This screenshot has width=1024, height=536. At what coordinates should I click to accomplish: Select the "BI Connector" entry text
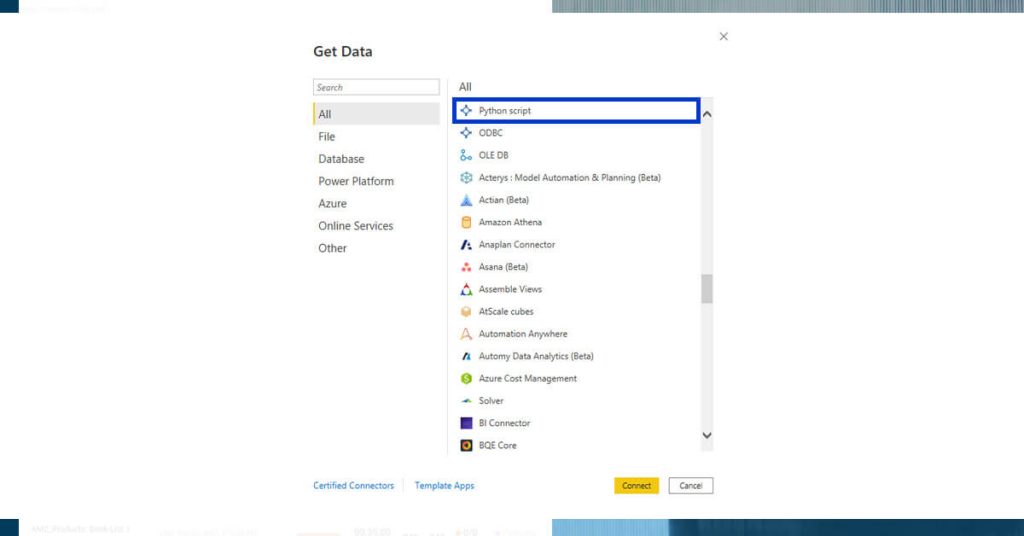(504, 423)
